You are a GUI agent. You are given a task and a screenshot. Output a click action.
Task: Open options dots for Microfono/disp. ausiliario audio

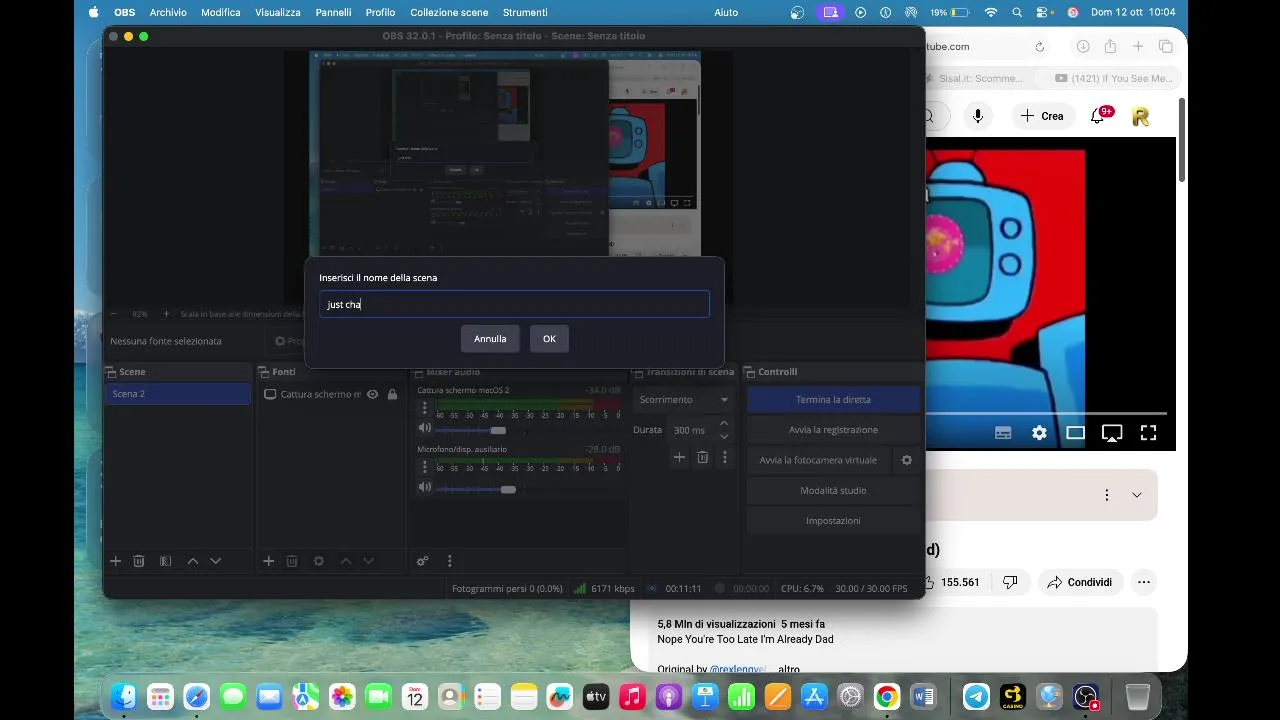pyautogui.click(x=425, y=467)
